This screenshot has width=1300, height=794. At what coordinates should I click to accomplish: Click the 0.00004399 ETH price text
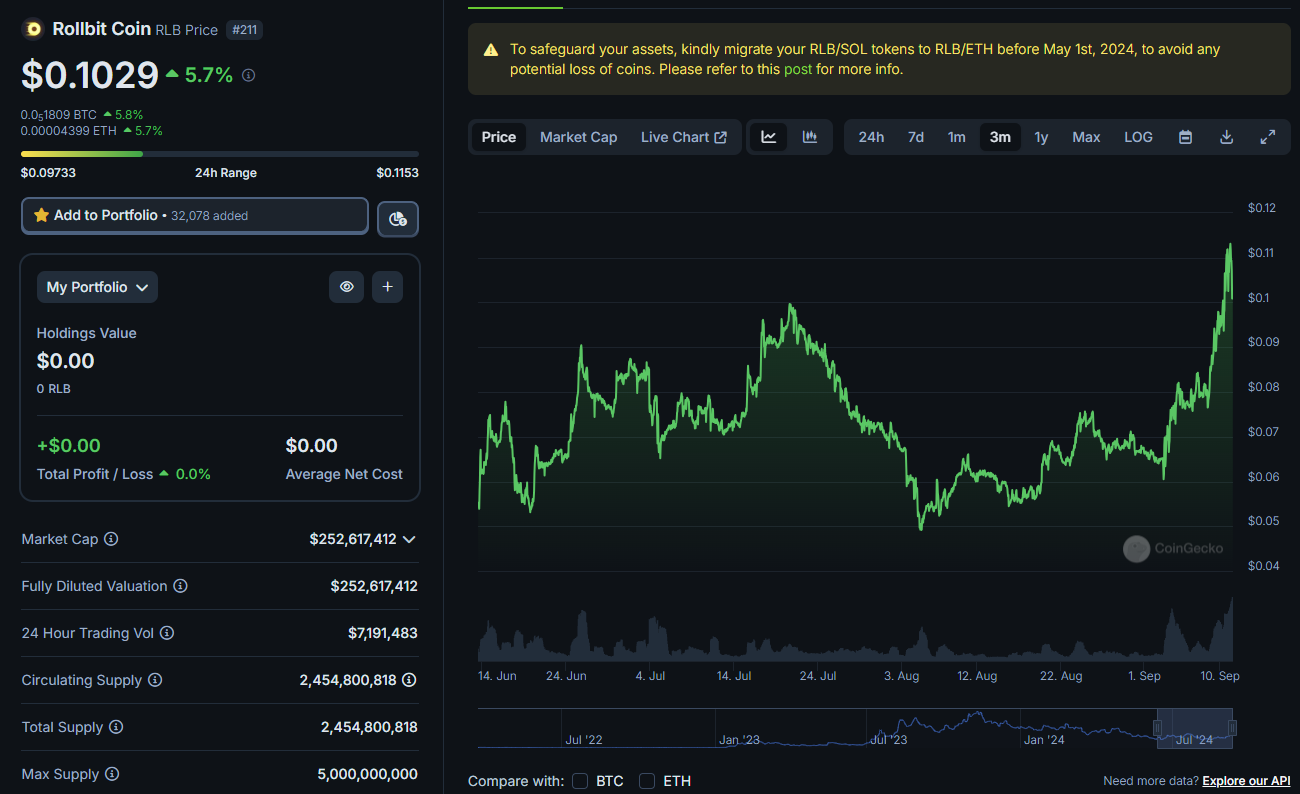(x=69, y=130)
